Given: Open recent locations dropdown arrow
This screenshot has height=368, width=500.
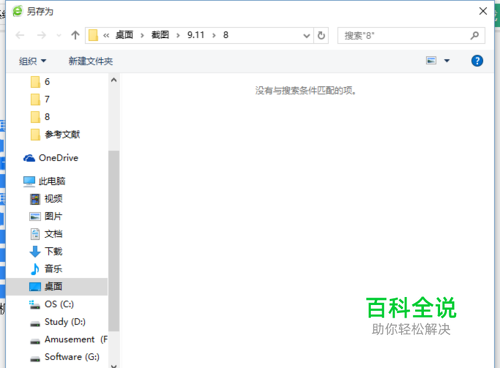Looking at the screenshot, I should 59,35.
